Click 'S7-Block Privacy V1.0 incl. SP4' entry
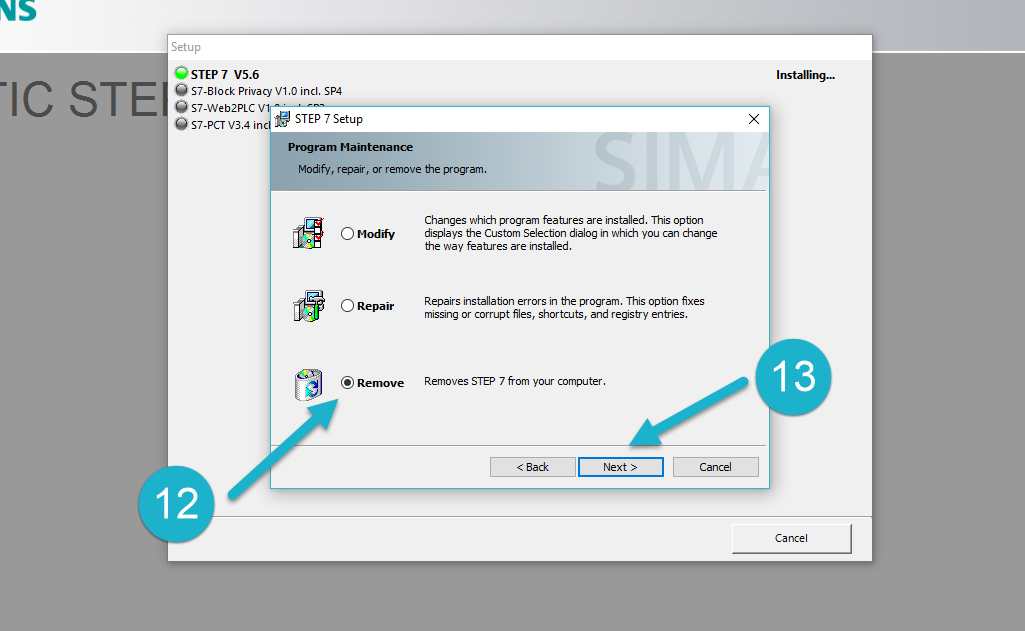Viewport: 1025px width, 631px height. click(266, 91)
